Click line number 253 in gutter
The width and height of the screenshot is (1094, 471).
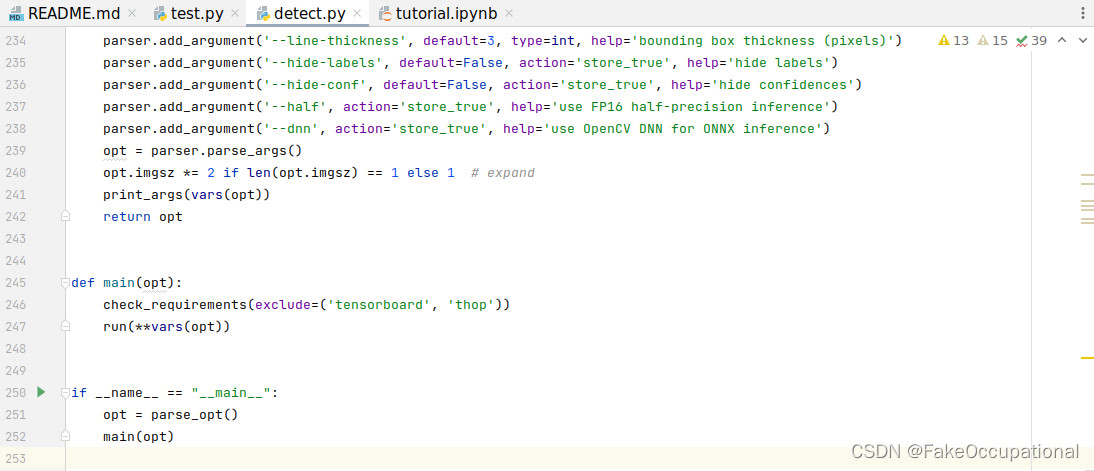coord(15,458)
